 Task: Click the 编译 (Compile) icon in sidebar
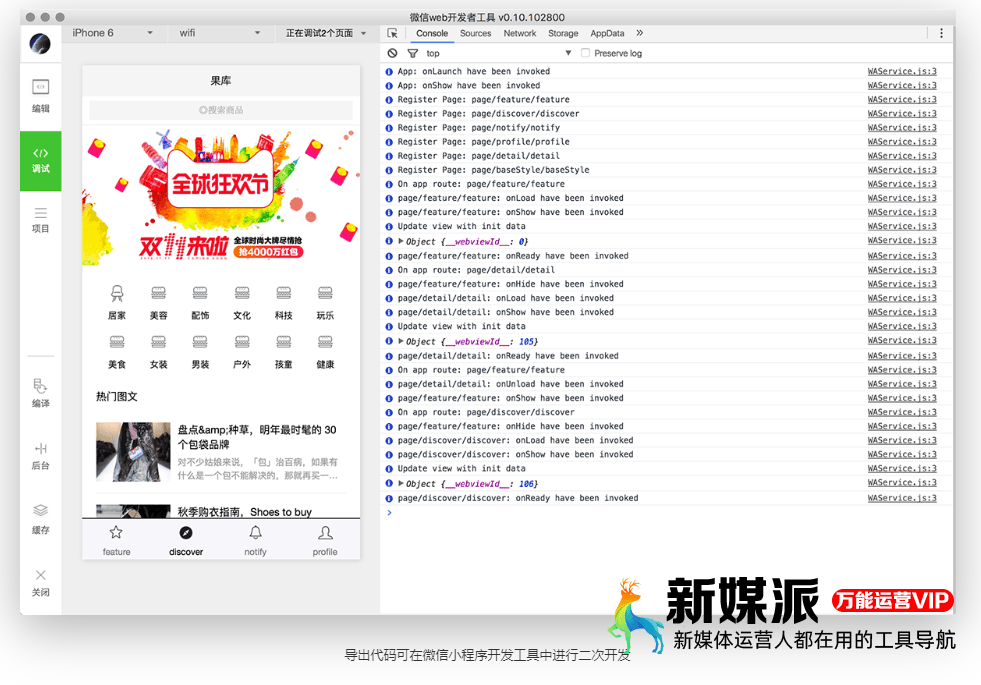click(40, 394)
